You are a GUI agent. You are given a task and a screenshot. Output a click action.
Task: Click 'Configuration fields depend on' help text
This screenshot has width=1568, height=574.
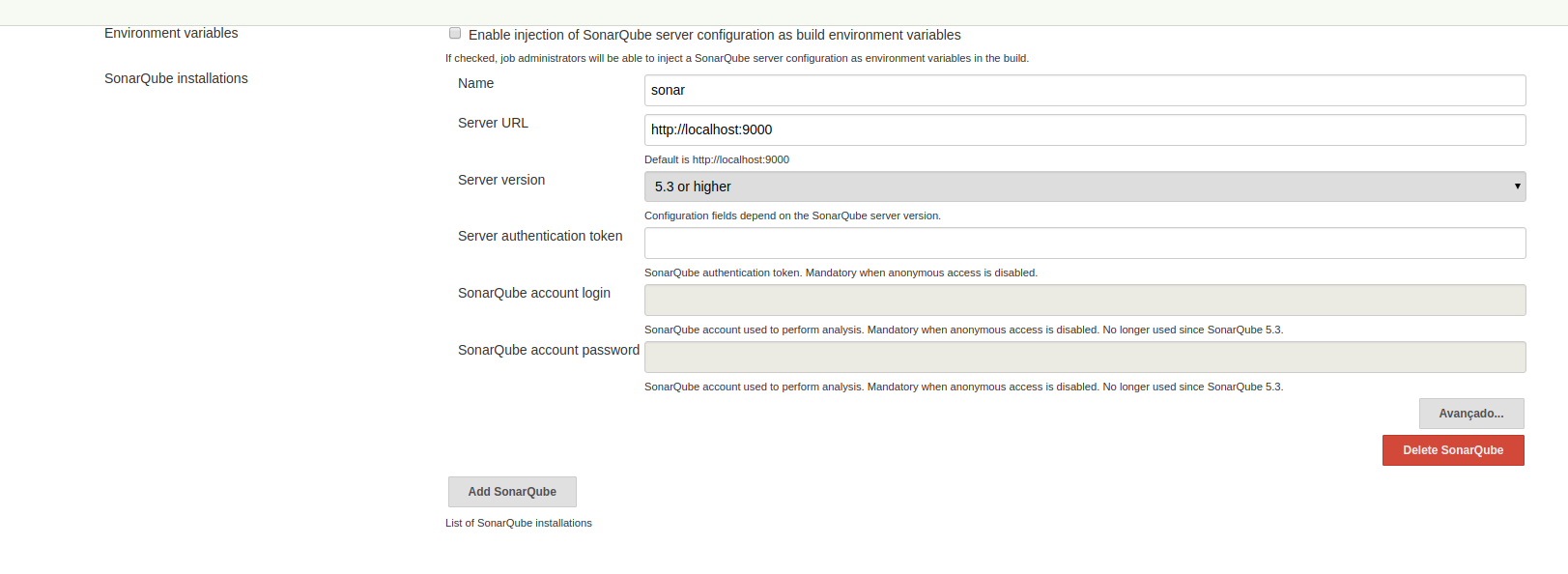pyautogui.click(x=792, y=215)
